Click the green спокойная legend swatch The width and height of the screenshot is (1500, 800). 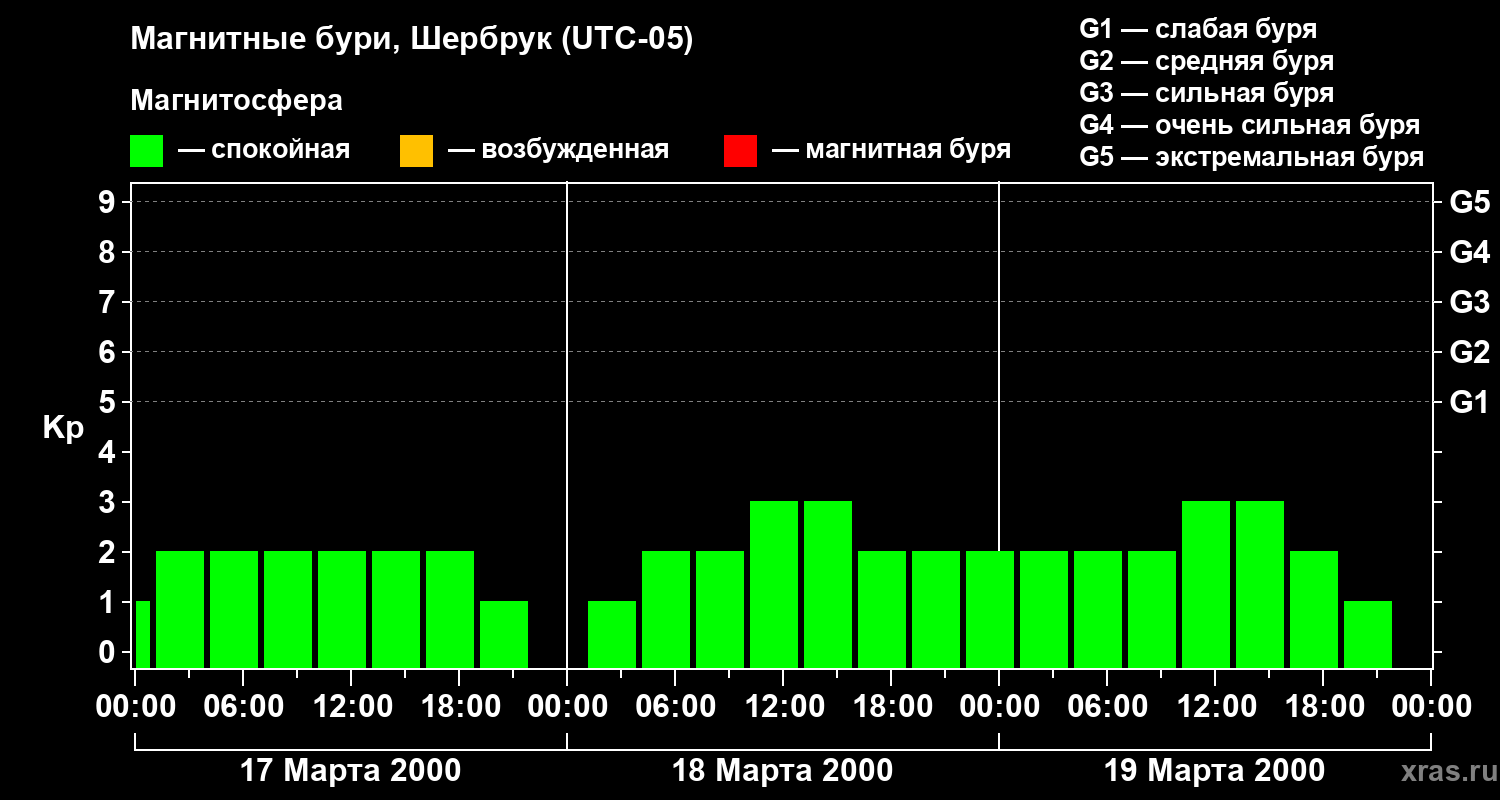click(147, 151)
